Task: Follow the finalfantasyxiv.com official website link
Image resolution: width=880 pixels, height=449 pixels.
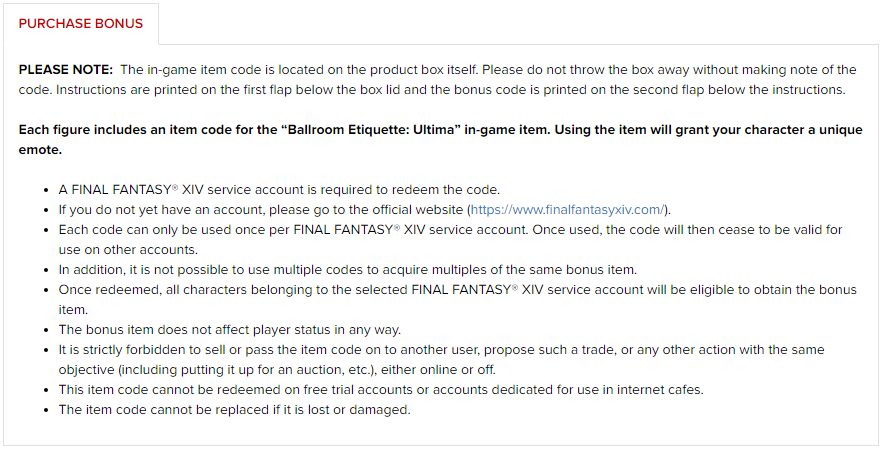Action: tap(567, 210)
